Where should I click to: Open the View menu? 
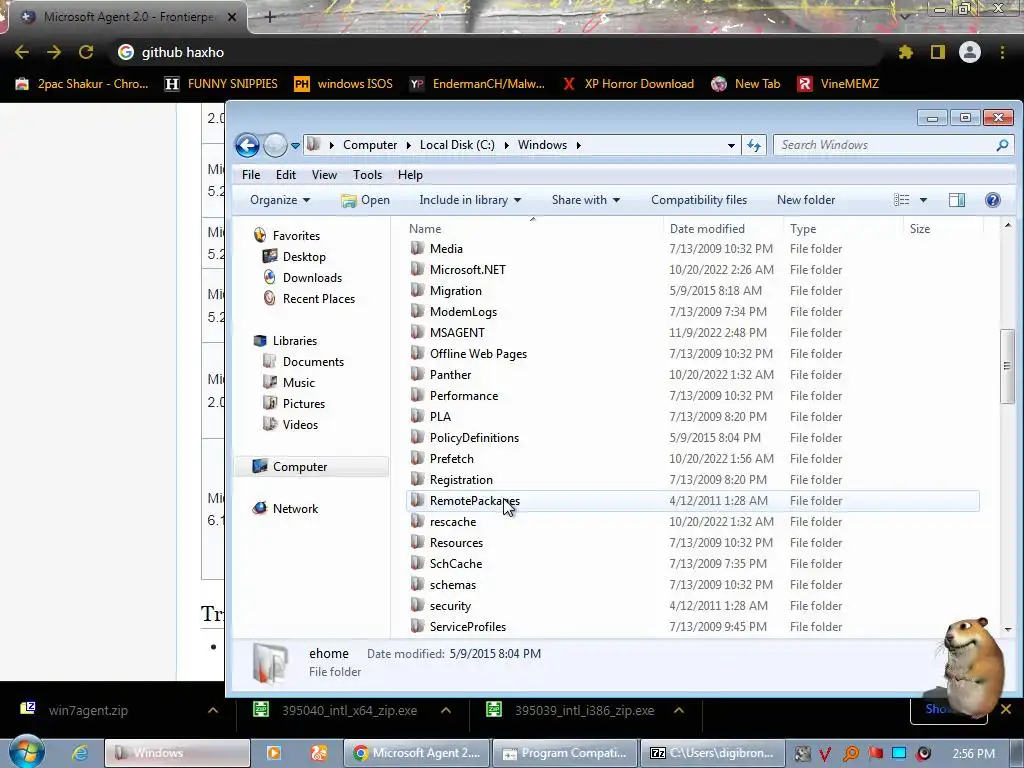pos(324,174)
